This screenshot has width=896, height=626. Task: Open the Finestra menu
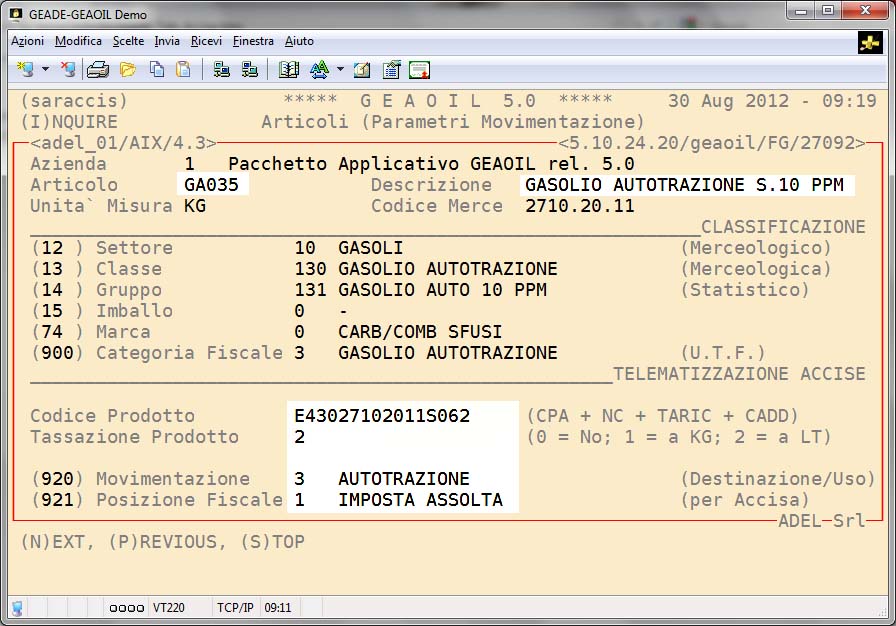point(253,41)
